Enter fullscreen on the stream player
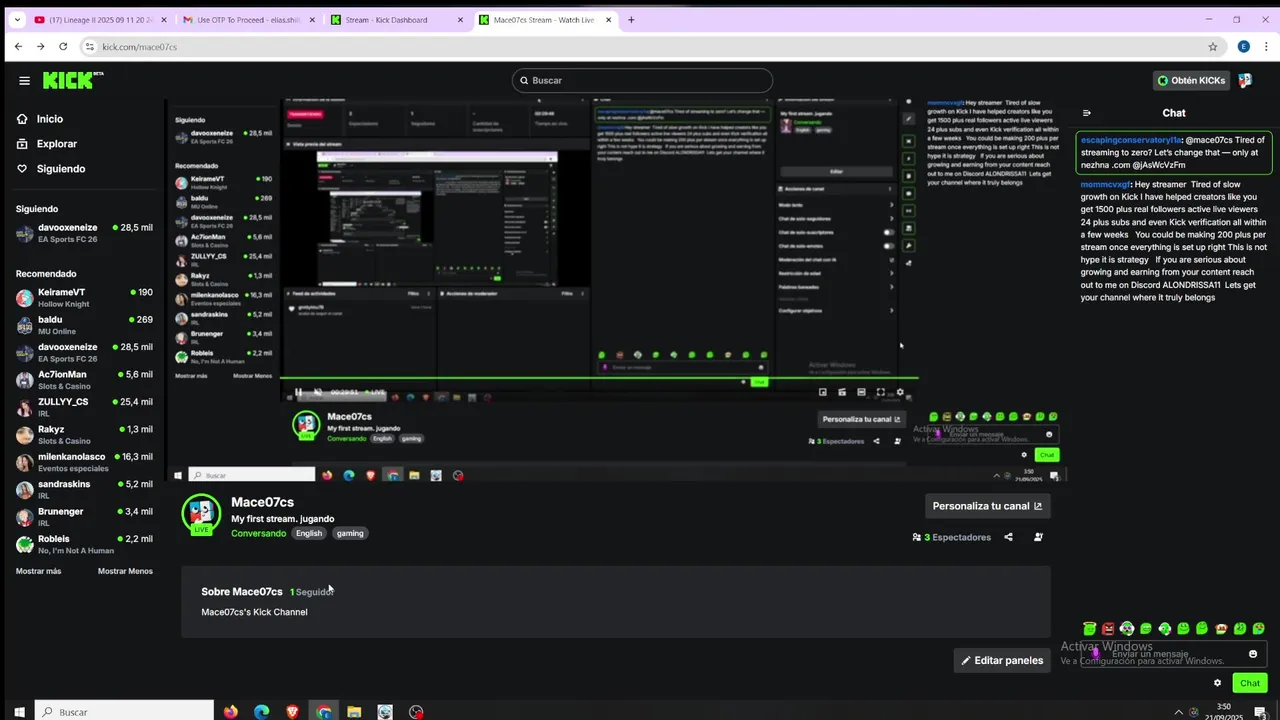This screenshot has height=720, width=1280. (x=880, y=392)
